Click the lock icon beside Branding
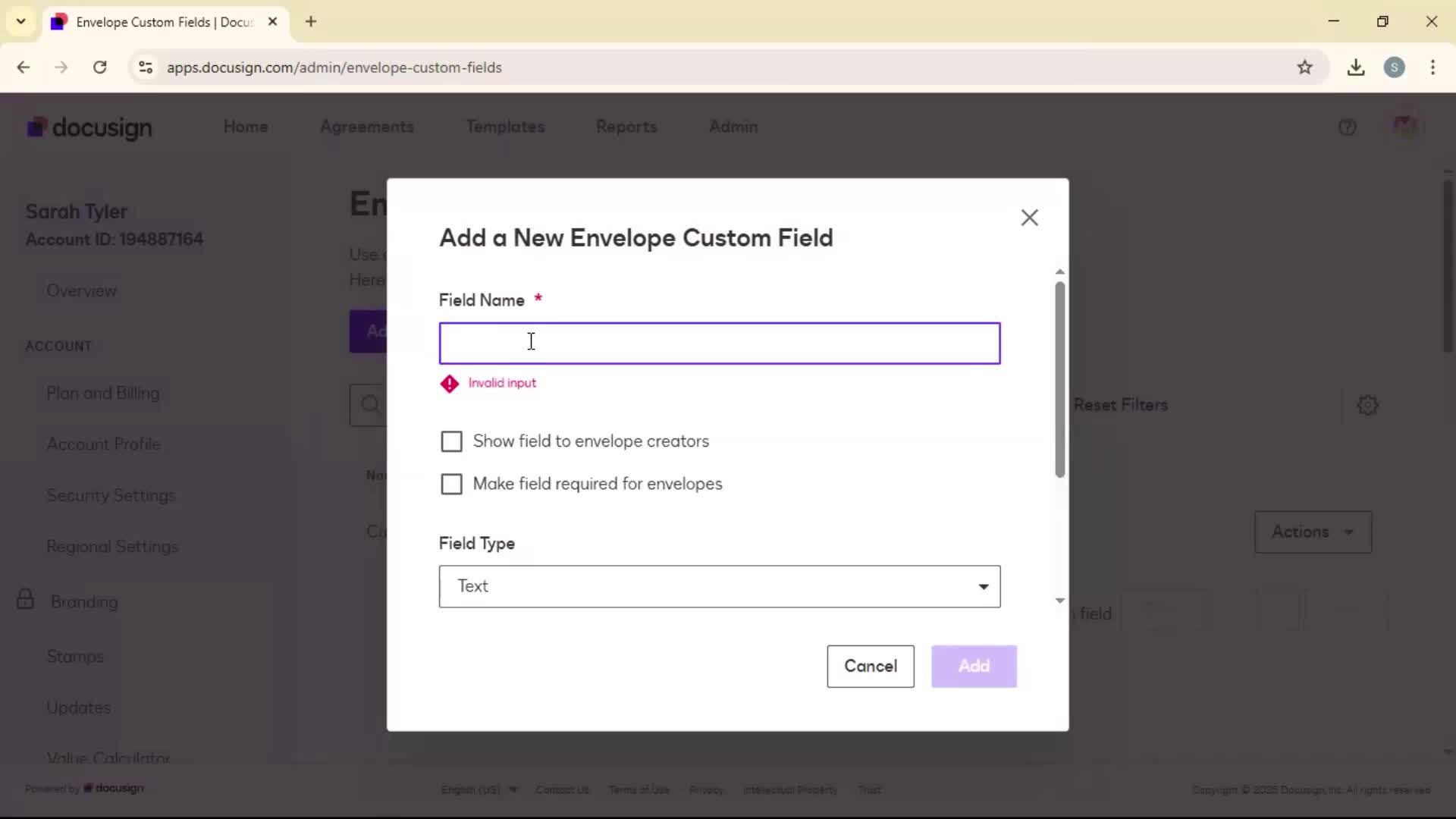 pyautogui.click(x=25, y=599)
